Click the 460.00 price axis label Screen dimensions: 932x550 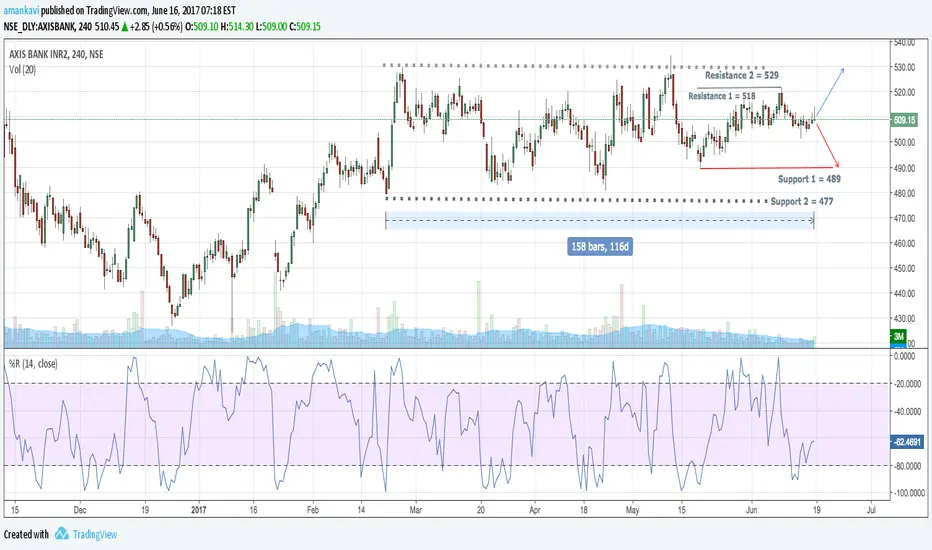tap(905, 243)
